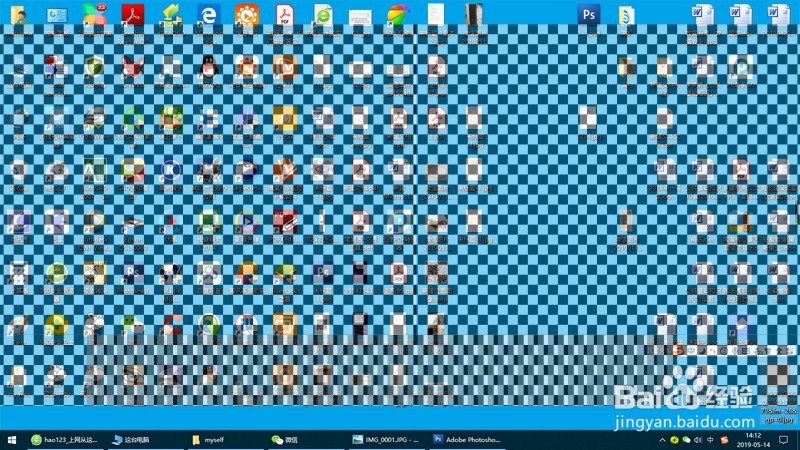The height and width of the screenshot is (450, 800).
Task: Open the green shield security shortcut
Action: [95, 67]
